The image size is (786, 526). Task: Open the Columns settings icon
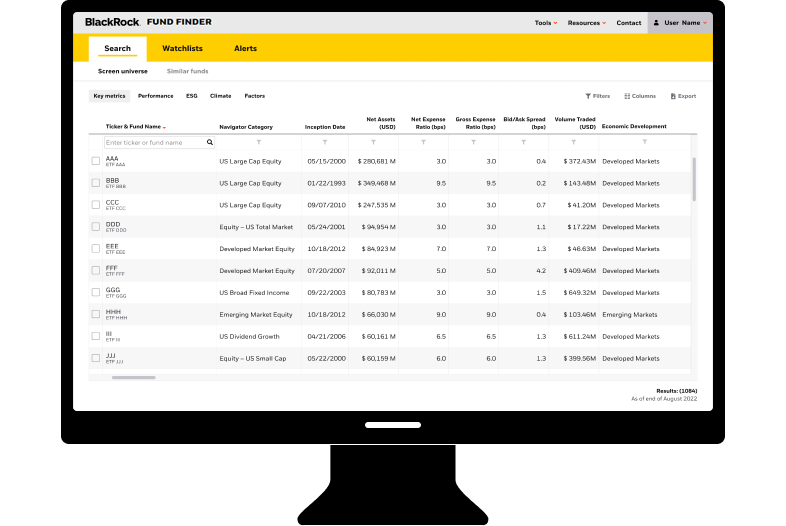[x=627, y=96]
